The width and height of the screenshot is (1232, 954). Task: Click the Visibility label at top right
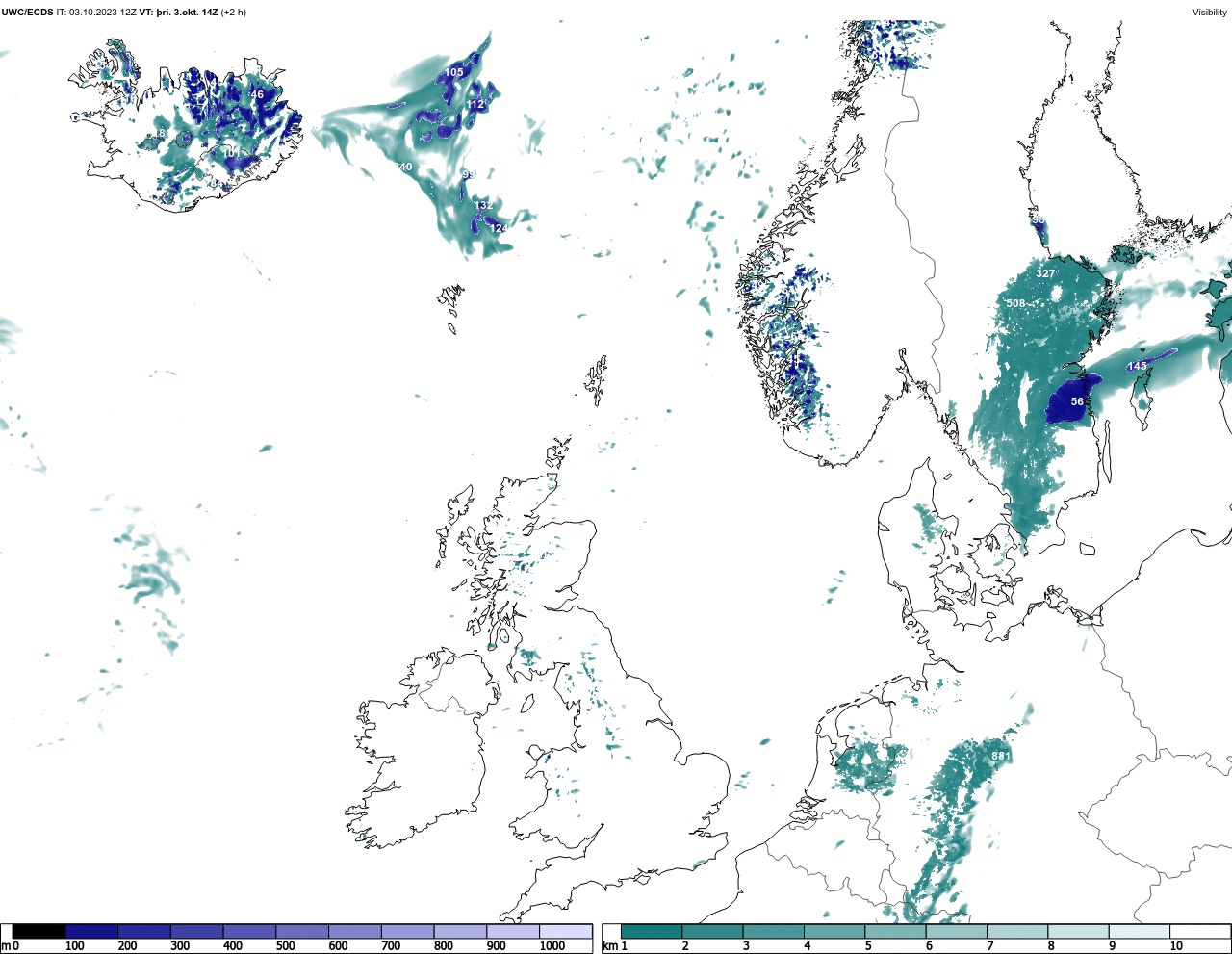point(1210,13)
